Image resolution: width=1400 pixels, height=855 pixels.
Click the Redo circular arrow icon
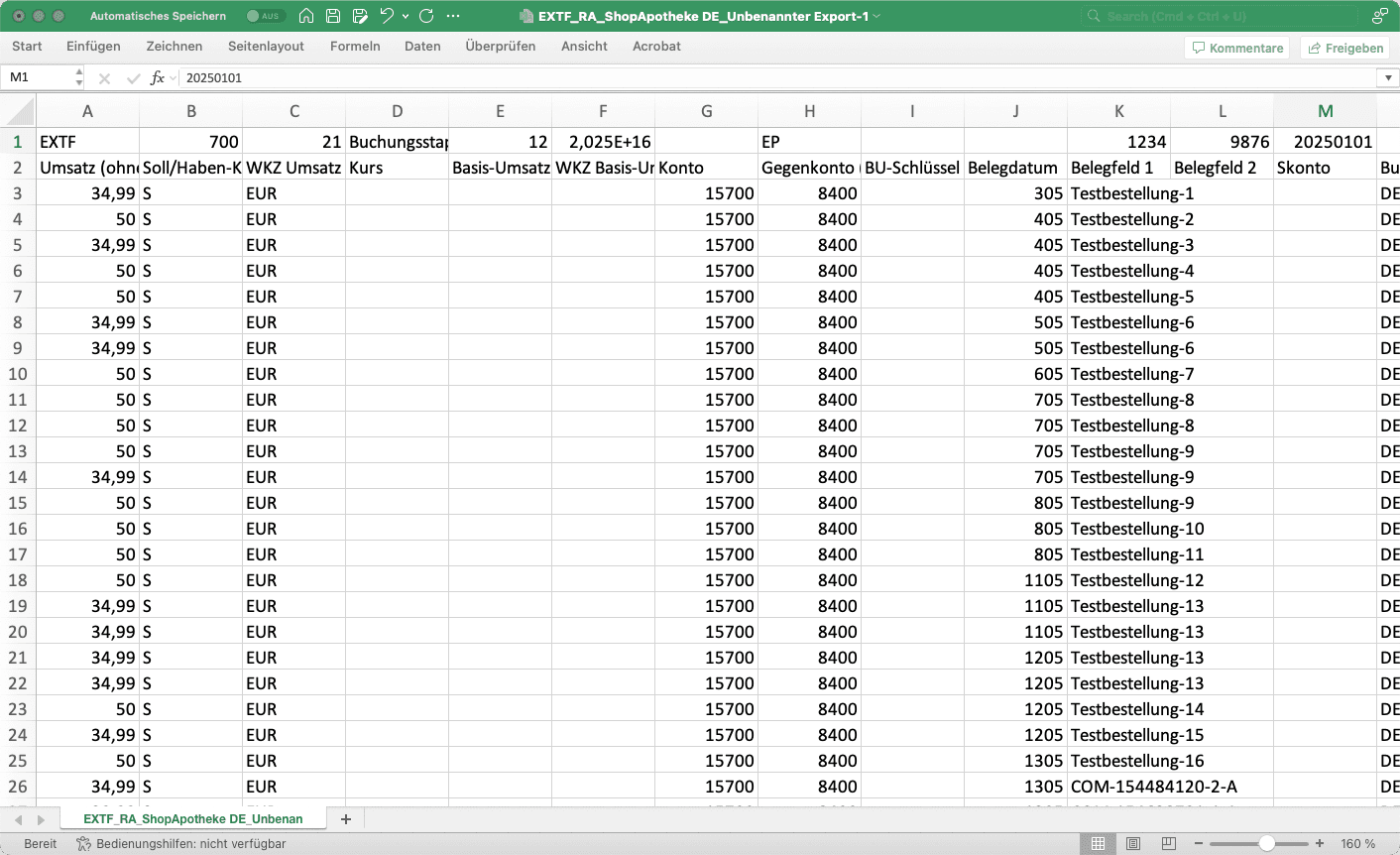[x=426, y=16]
